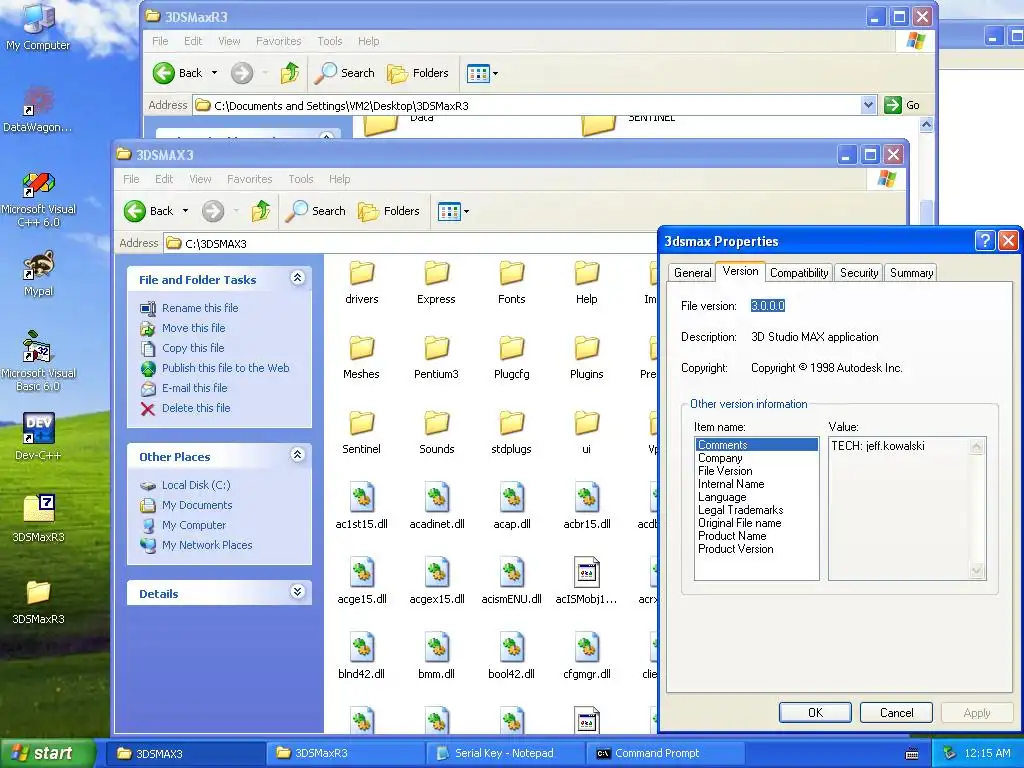Select the Plugcfg folder
The width and height of the screenshot is (1024, 768).
coord(511,358)
